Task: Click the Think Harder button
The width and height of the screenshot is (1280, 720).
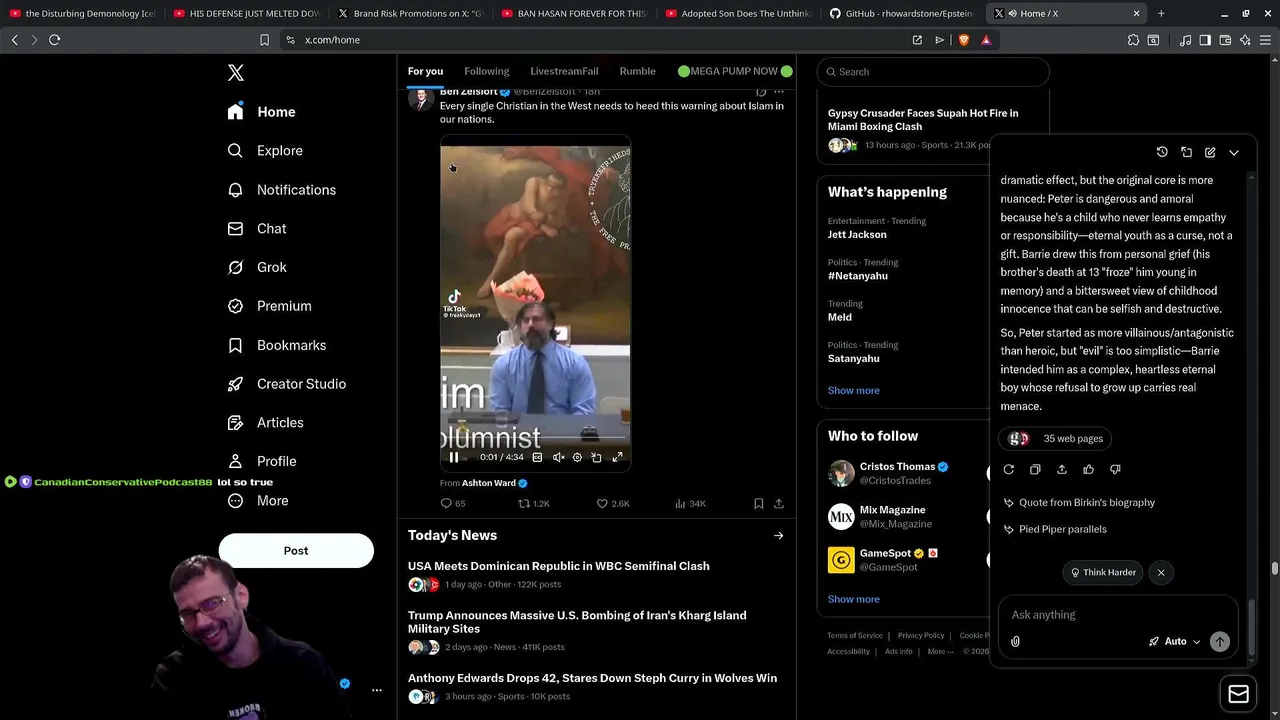Action: coord(1104,573)
